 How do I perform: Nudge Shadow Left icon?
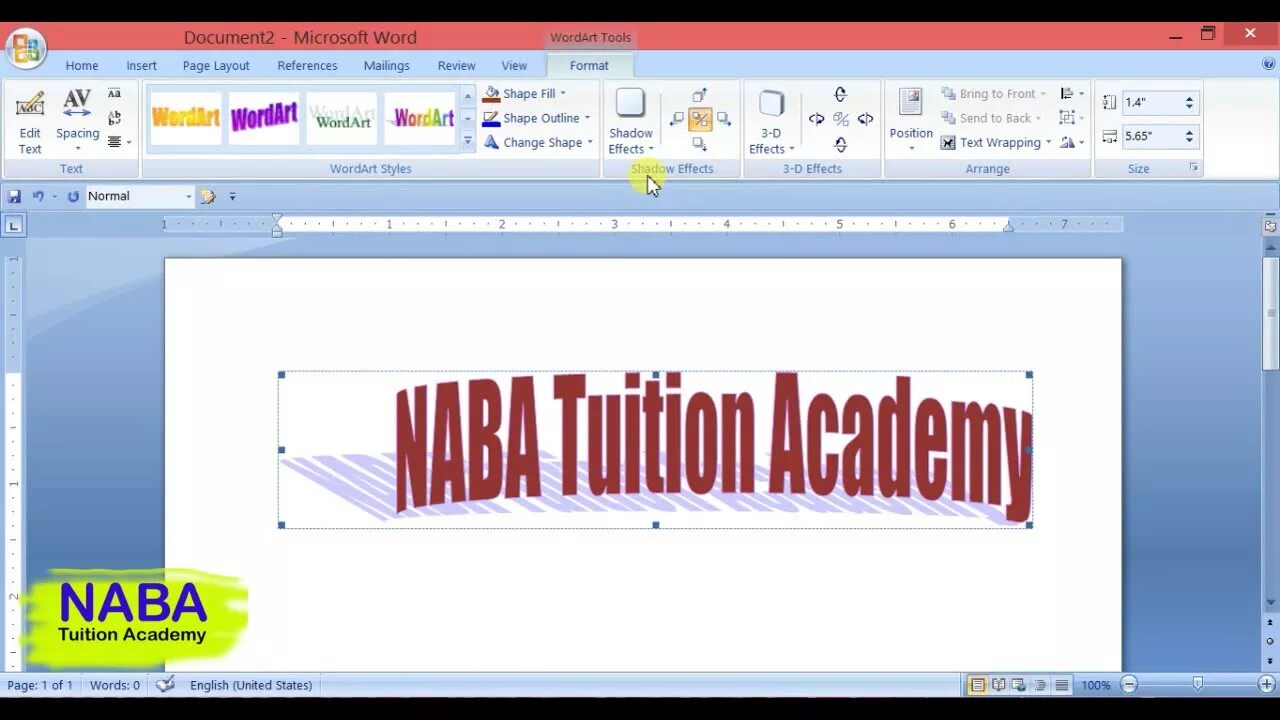point(676,119)
